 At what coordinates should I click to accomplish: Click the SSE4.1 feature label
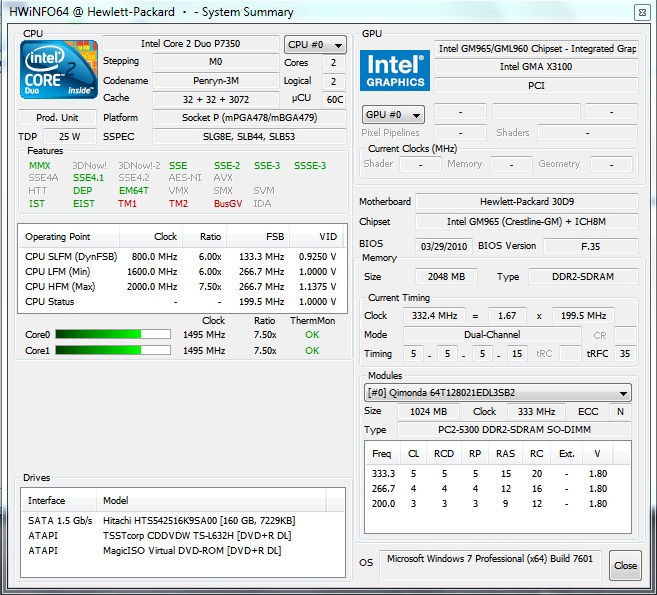click(x=88, y=178)
